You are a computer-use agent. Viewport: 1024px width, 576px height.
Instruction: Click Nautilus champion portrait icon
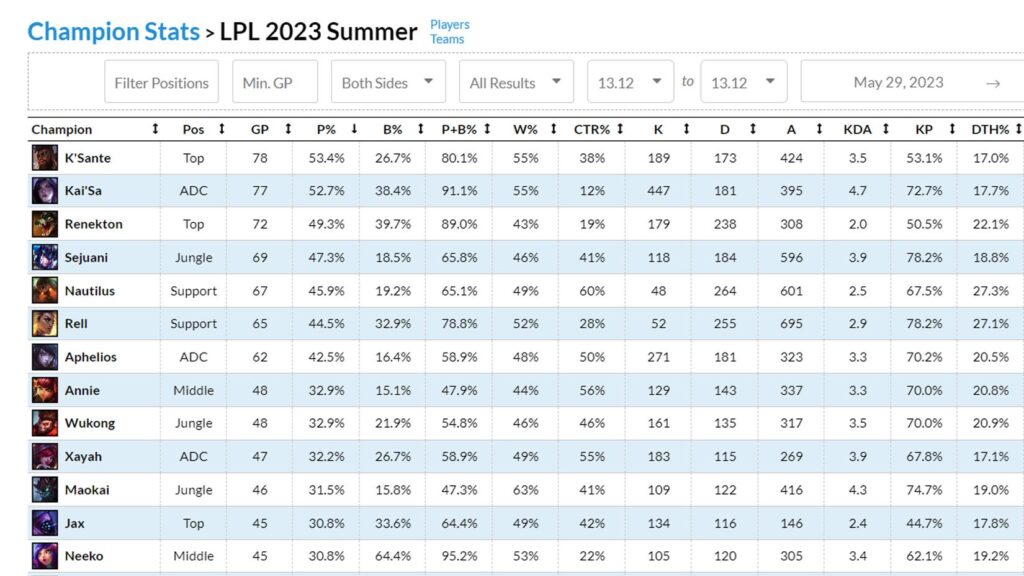pyautogui.click(x=44, y=291)
